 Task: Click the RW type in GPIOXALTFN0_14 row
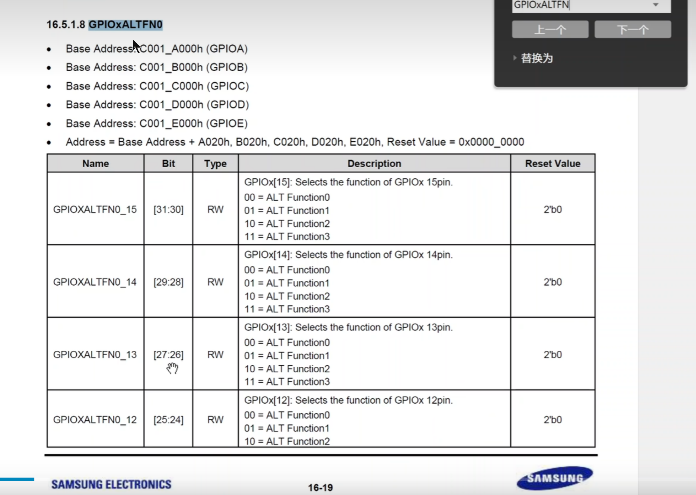[x=215, y=282]
